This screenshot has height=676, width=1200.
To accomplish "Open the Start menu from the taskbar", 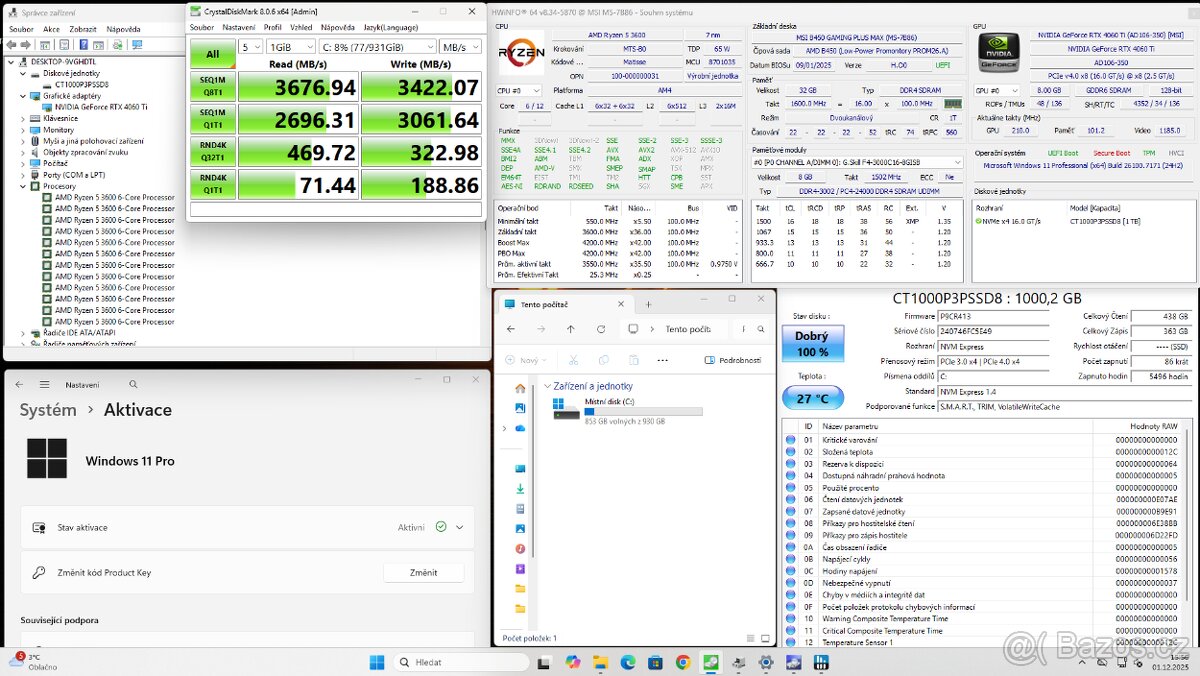I will pyautogui.click(x=376, y=661).
